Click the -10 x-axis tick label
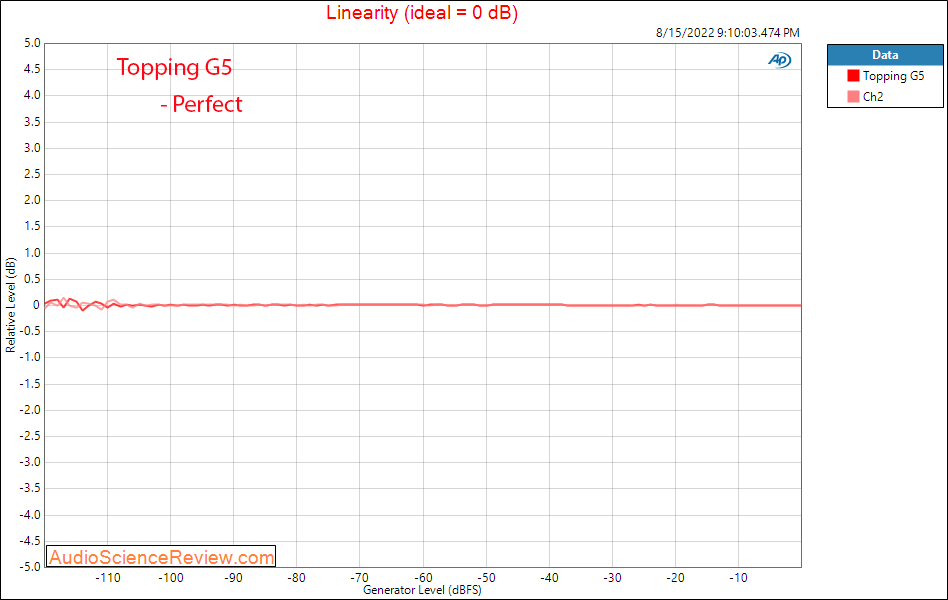The height and width of the screenshot is (600, 948). 738,578
